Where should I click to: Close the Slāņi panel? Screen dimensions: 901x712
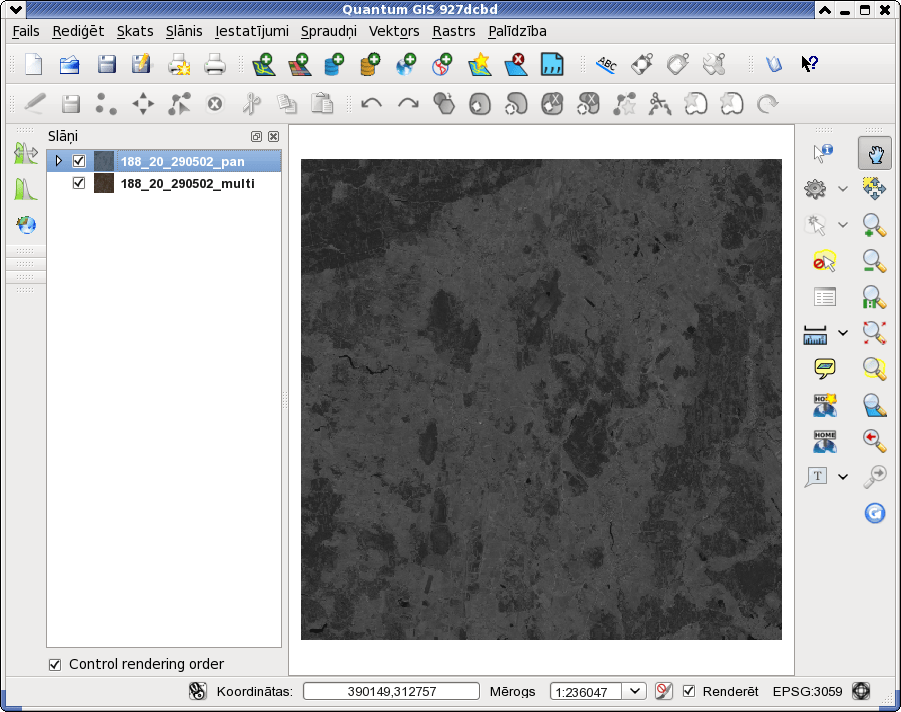pos(274,136)
